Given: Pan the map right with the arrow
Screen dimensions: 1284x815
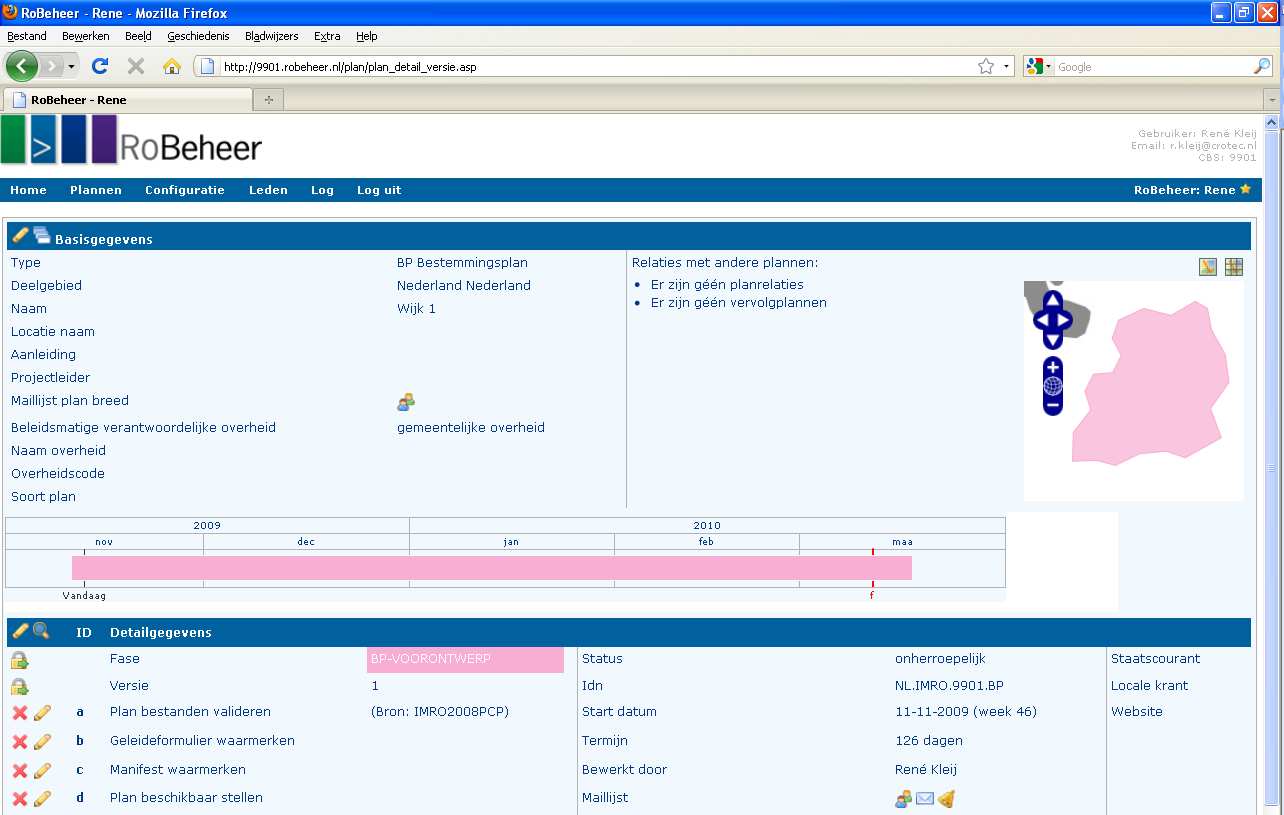Looking at the screenshot, I should [x=1064, y=321].
